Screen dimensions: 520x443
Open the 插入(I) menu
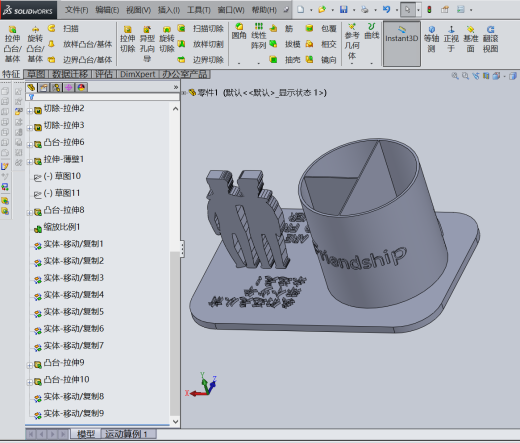(x=169, y=10)
